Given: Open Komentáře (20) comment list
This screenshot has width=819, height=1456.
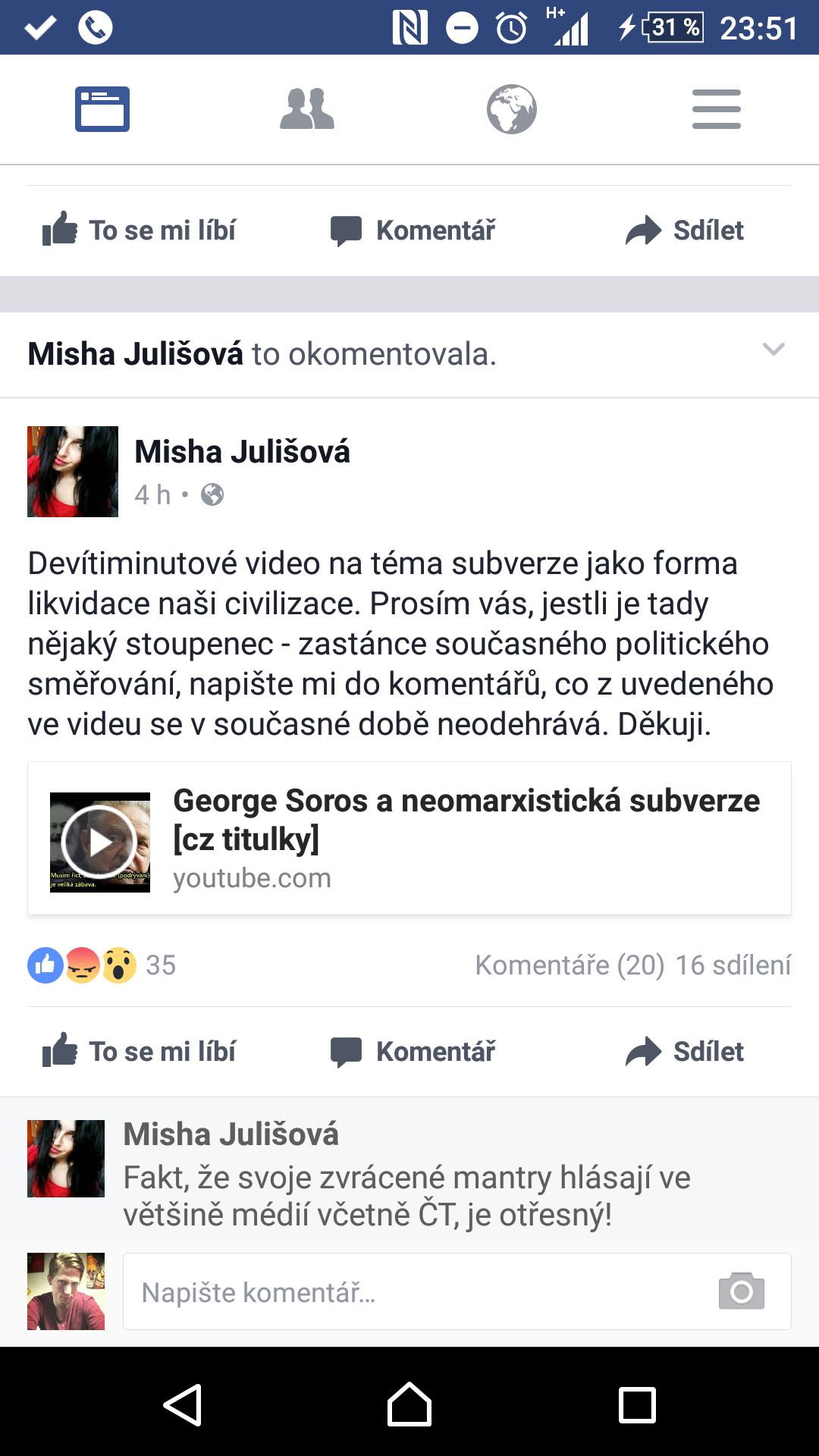Looking at the screenshot, I should 570,965.
